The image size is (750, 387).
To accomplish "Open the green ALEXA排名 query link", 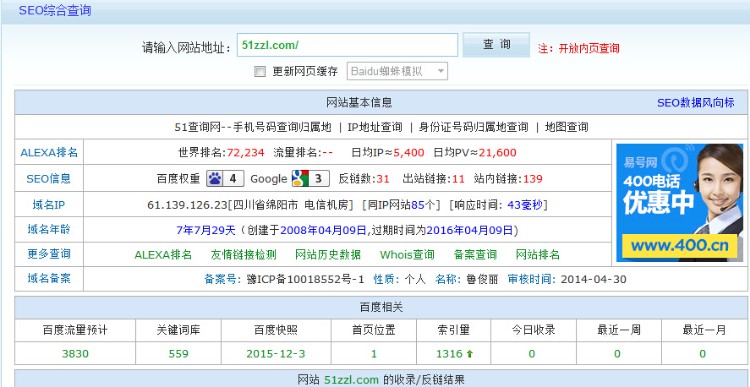I will tap(163, 255).
